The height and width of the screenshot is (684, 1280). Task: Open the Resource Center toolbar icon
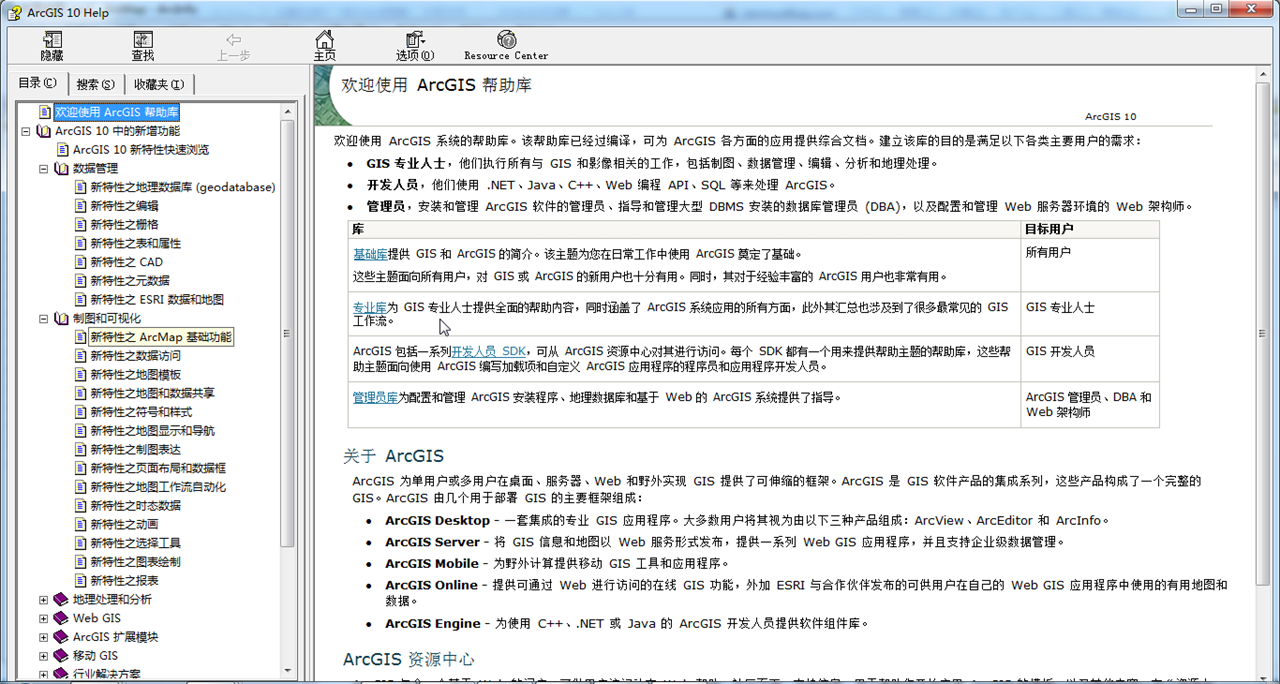(506, 40)
